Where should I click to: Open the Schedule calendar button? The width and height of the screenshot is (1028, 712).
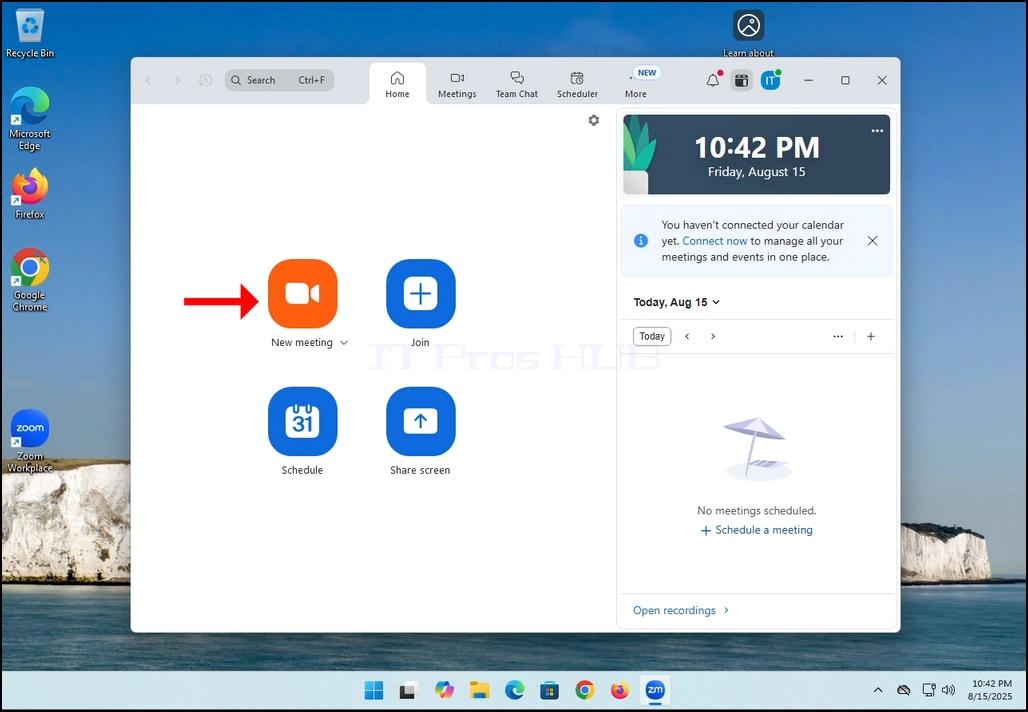tap(303, 422)
